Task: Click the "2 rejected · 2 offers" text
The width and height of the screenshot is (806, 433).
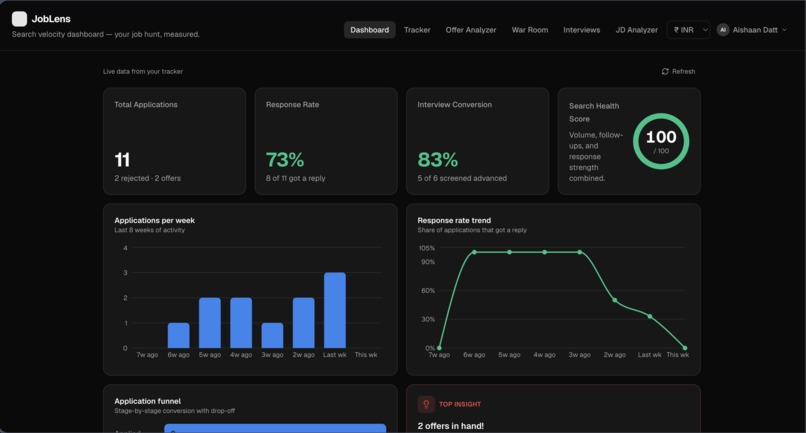Action: click(x=148, y=178)
